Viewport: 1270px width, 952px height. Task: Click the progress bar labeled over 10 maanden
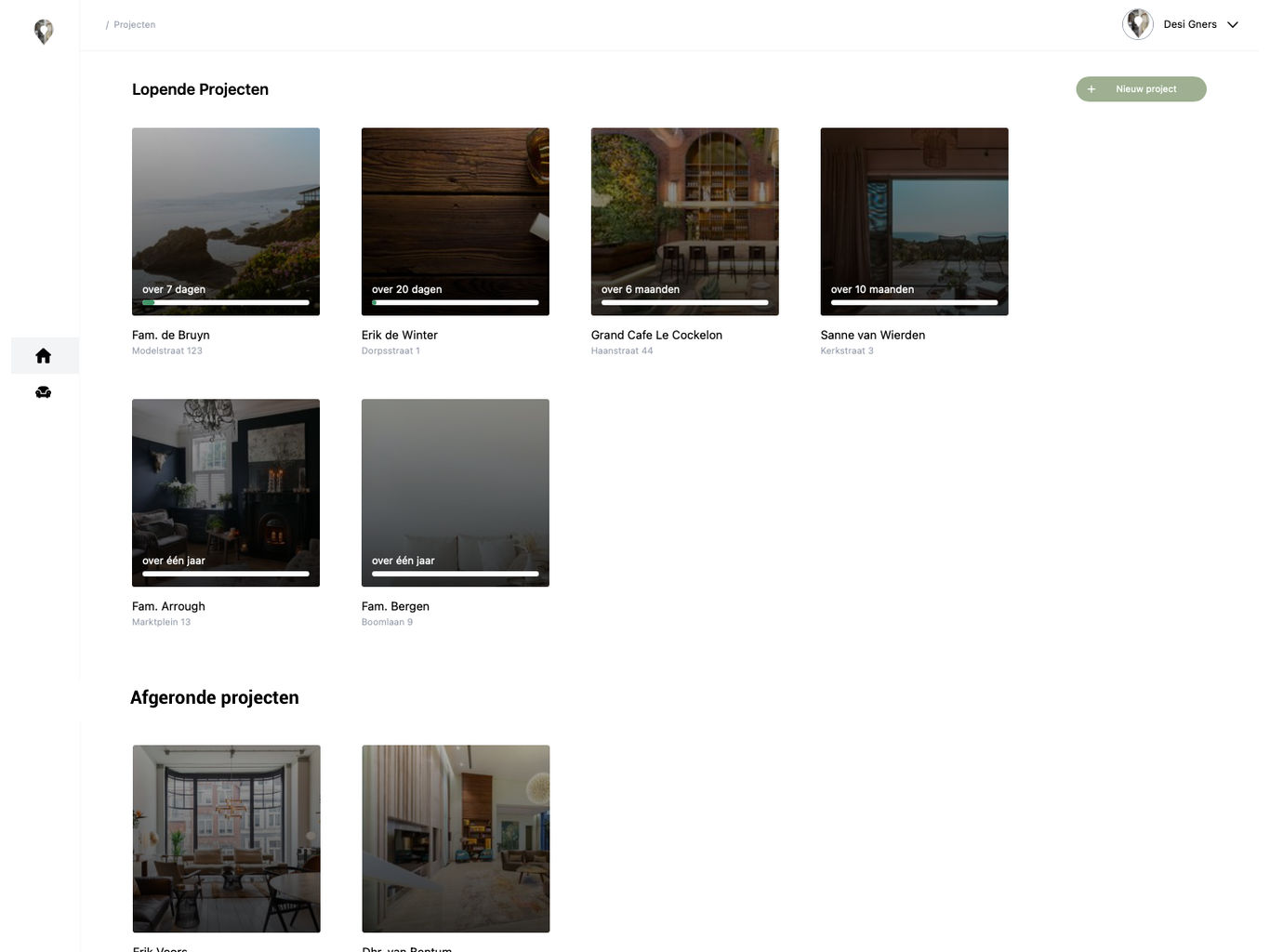pyautogui.click(x=915, y=302)
